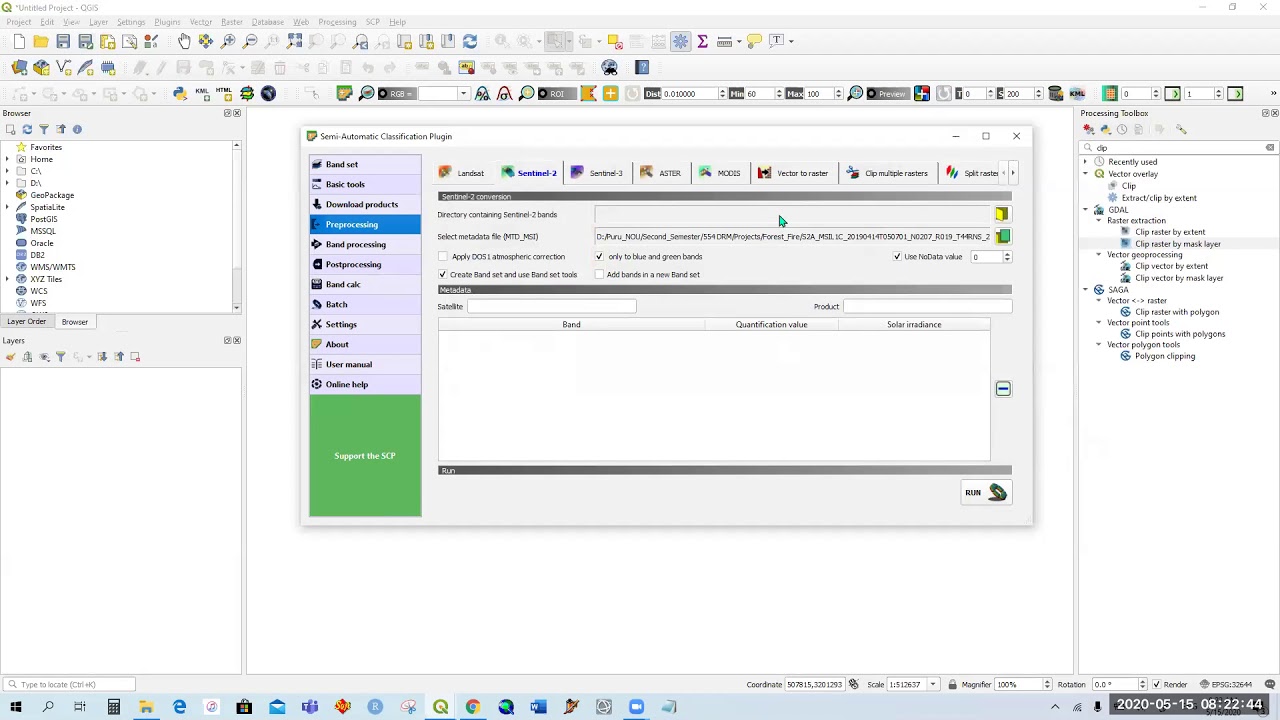Open the Sentinel-2 tab
Screen dimensions: 1280x720
pyautogui.click(x=529, y=173)
